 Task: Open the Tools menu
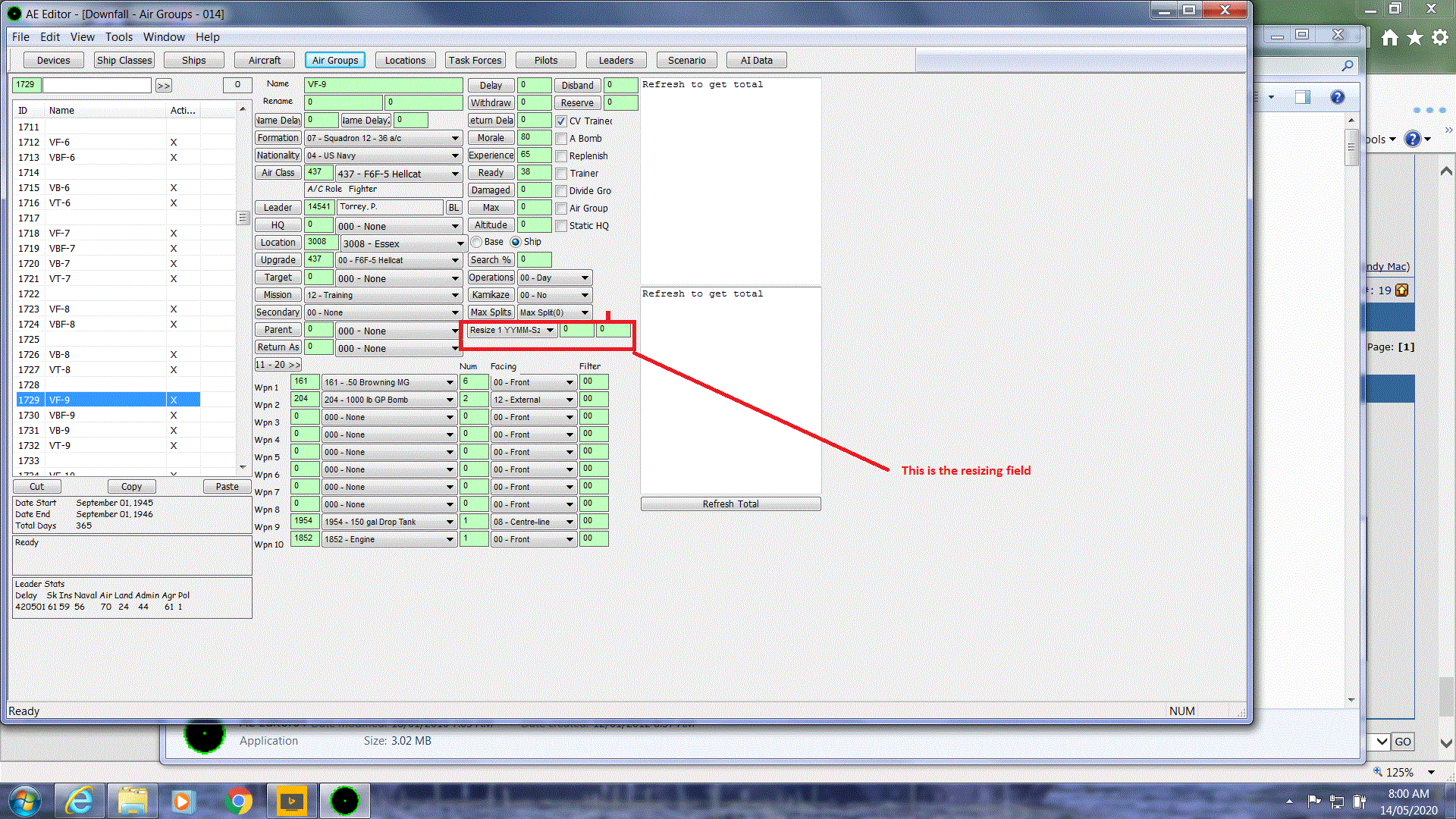coord(118,37)
